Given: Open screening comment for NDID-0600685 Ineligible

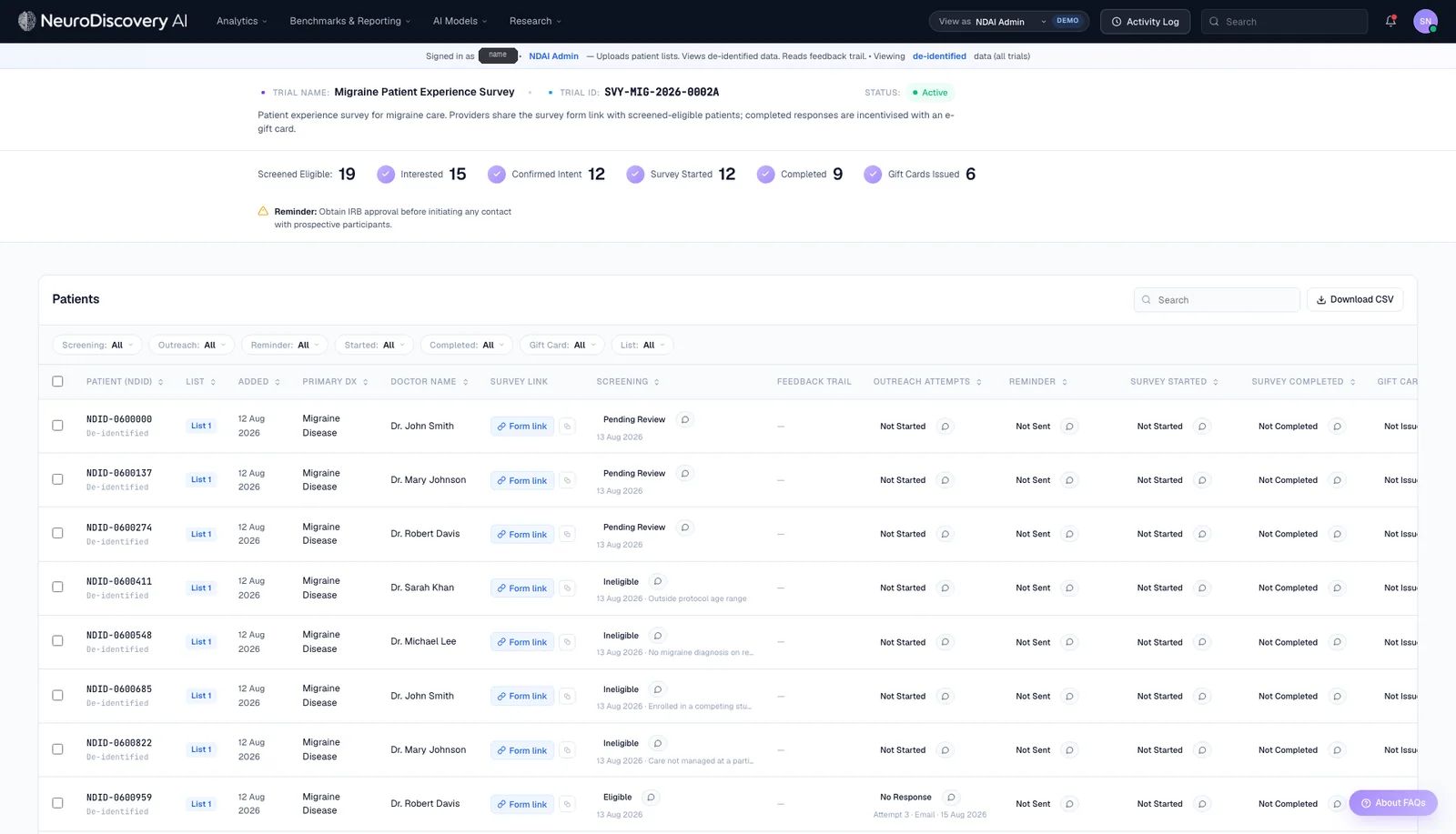Looking at the screenshot, I should click(x=658, y=689).
